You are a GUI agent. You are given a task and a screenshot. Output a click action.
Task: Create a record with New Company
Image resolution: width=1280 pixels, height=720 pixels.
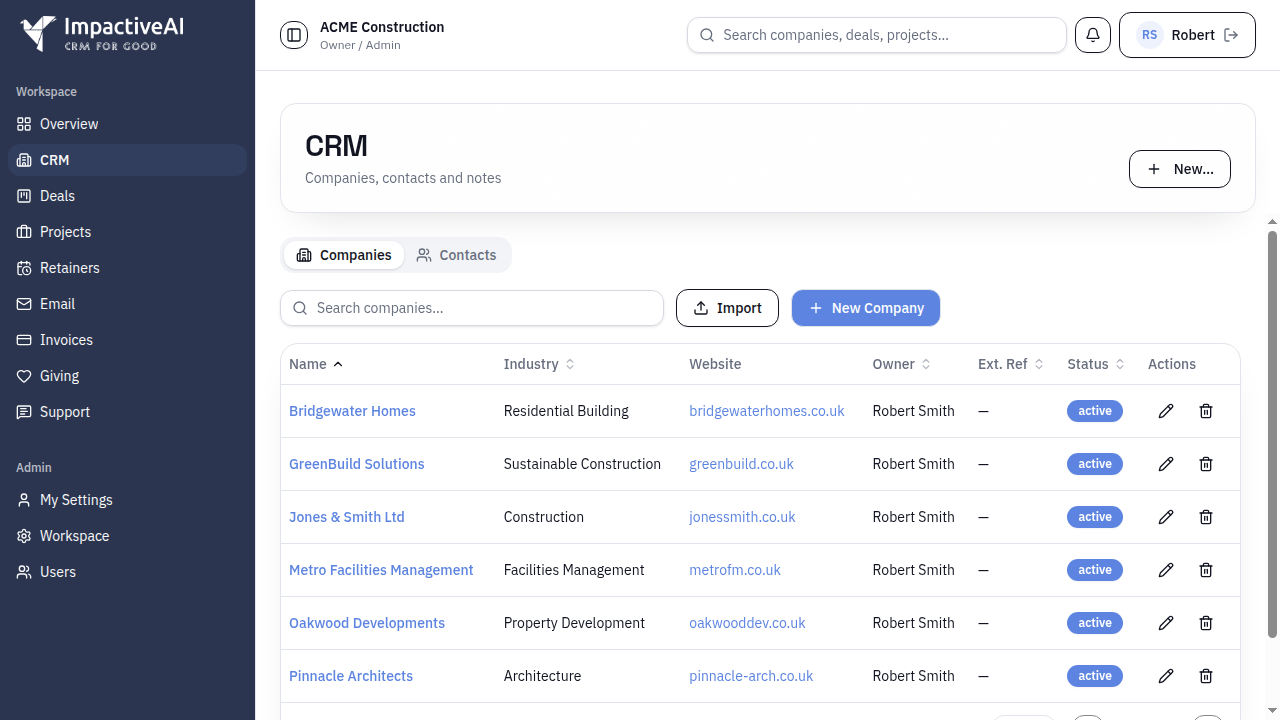pyautogui.click(x=866, y=308)
